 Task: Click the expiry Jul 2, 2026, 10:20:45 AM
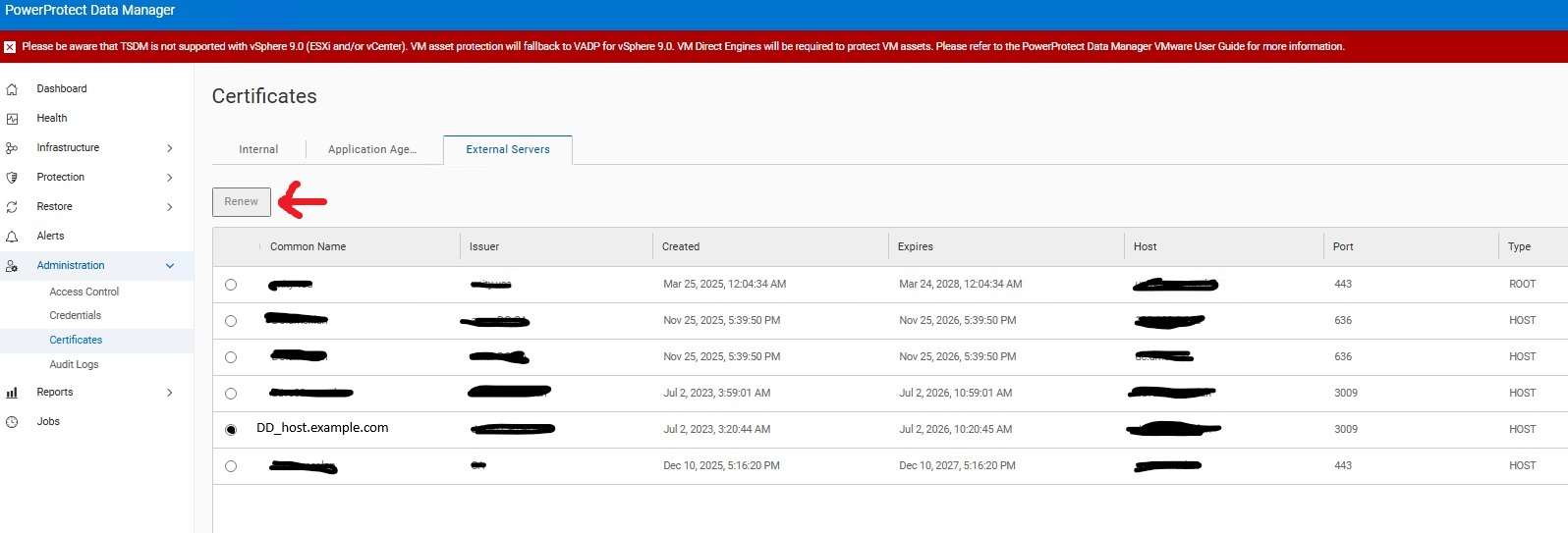[956, 429]
